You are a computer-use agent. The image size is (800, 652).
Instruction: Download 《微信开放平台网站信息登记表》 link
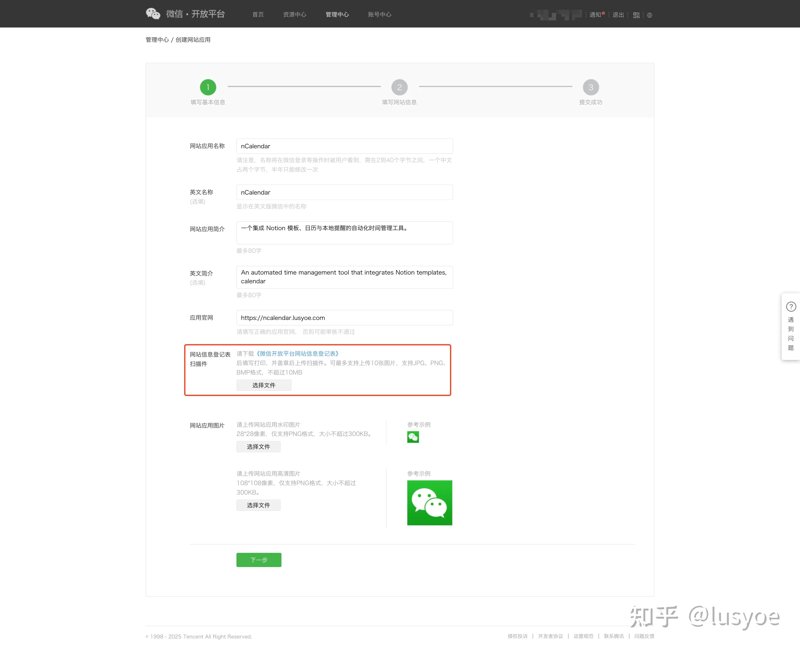[298, 354]
